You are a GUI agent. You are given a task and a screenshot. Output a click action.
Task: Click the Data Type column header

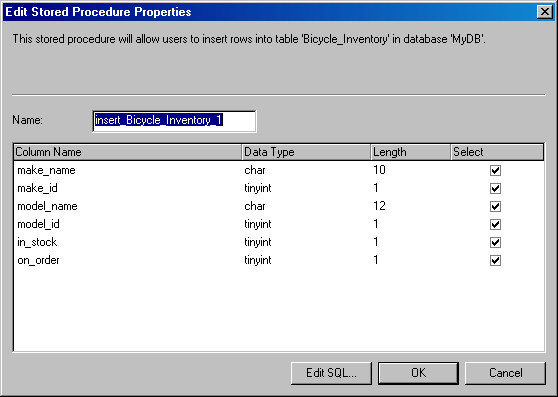click(306, 152)
